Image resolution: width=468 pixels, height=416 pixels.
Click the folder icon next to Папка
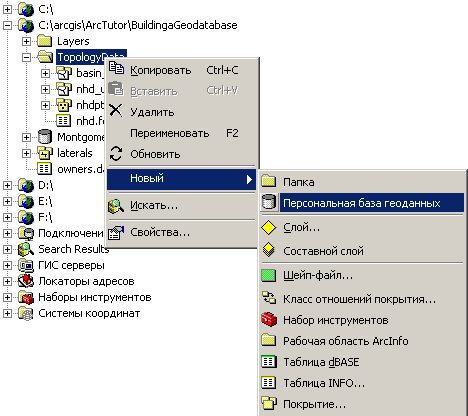pyautogui.click(x=269, y=181)
